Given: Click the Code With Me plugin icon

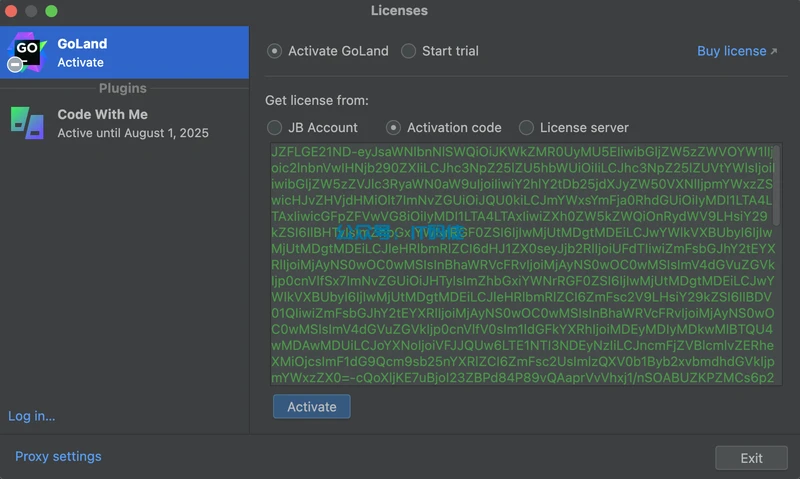Looking at the screenshot, I should pyautogui.click(x=27, y=123).
